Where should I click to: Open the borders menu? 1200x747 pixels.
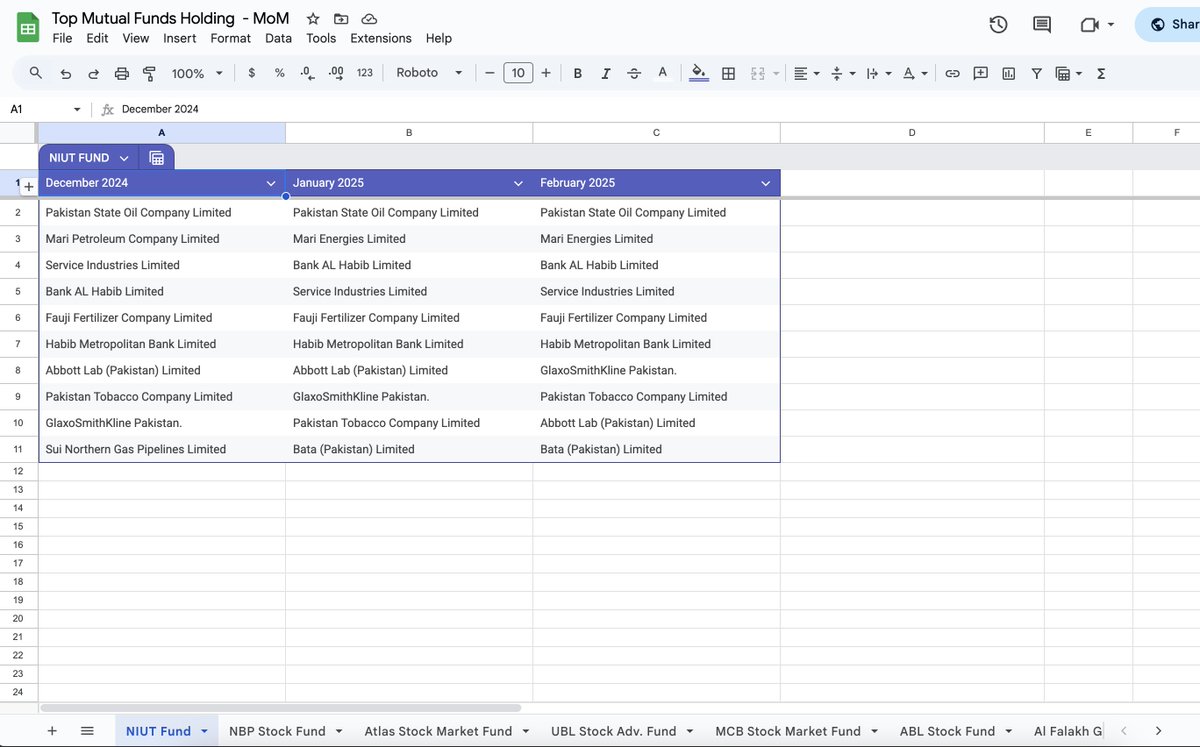[728, 73]
